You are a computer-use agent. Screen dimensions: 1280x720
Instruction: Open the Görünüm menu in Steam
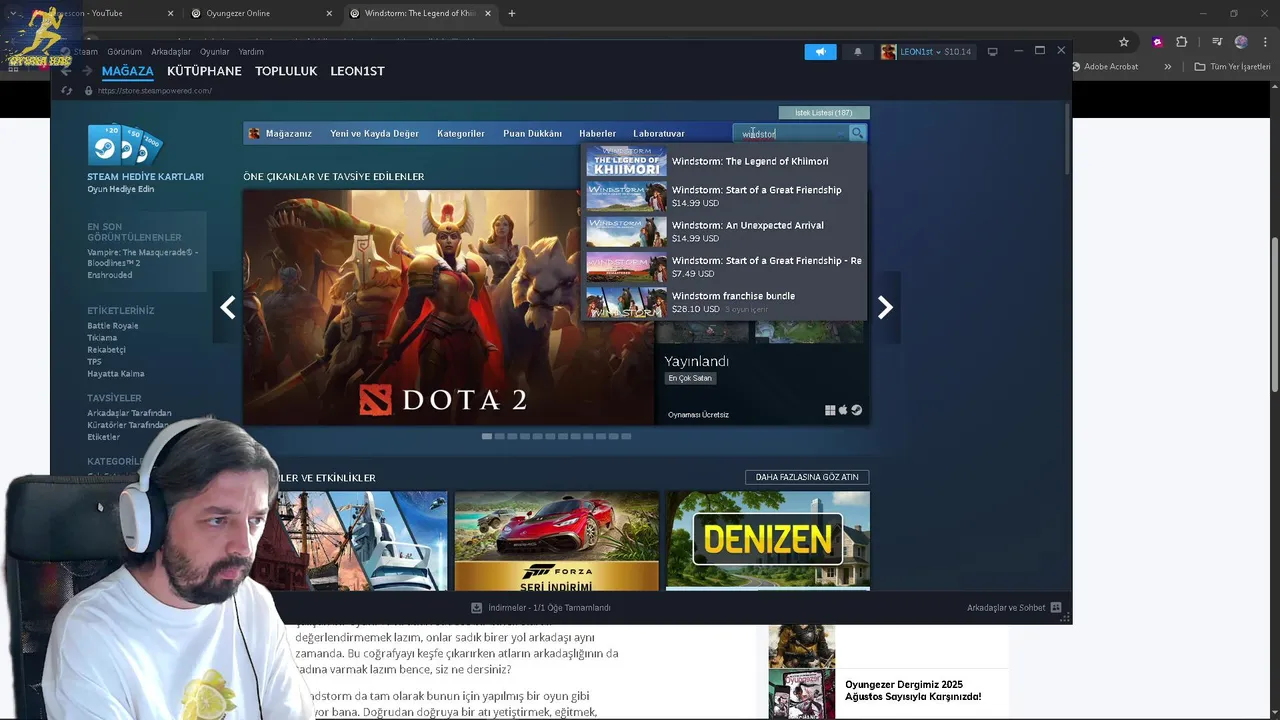coord(124,52)
